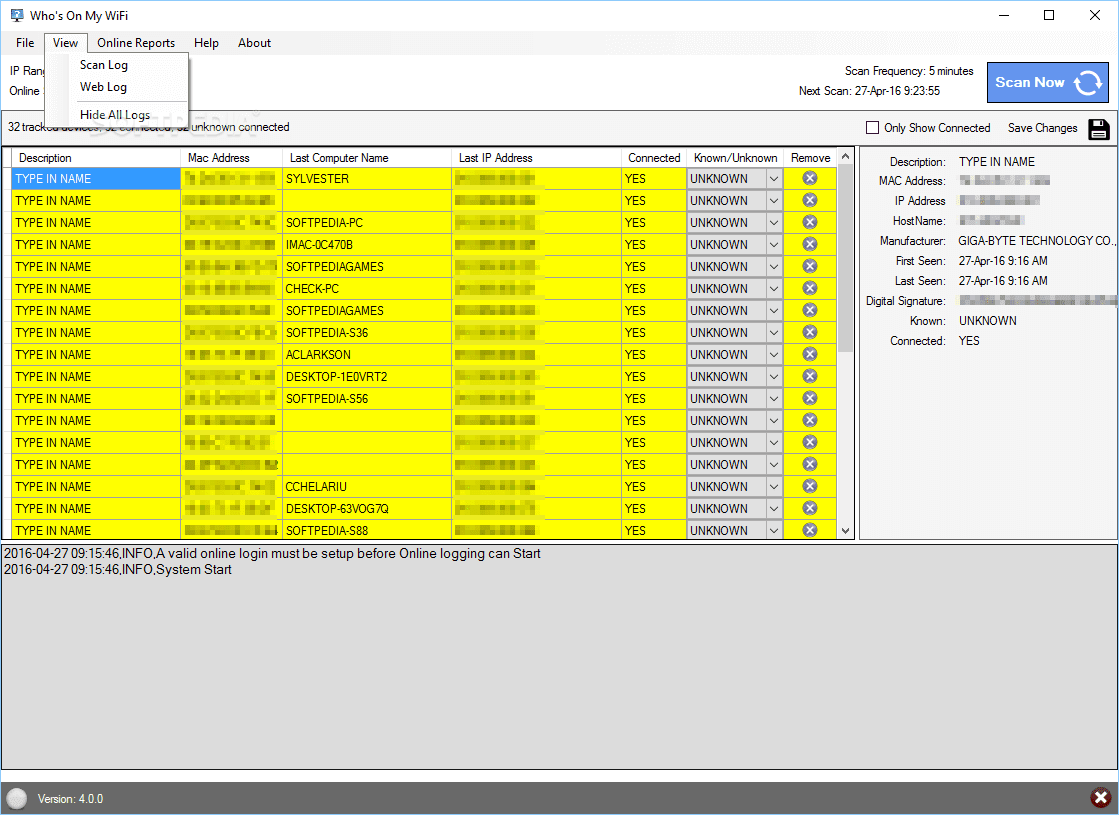
Task: Click device list scroll down arrow
Action: [x=846, y=530]
